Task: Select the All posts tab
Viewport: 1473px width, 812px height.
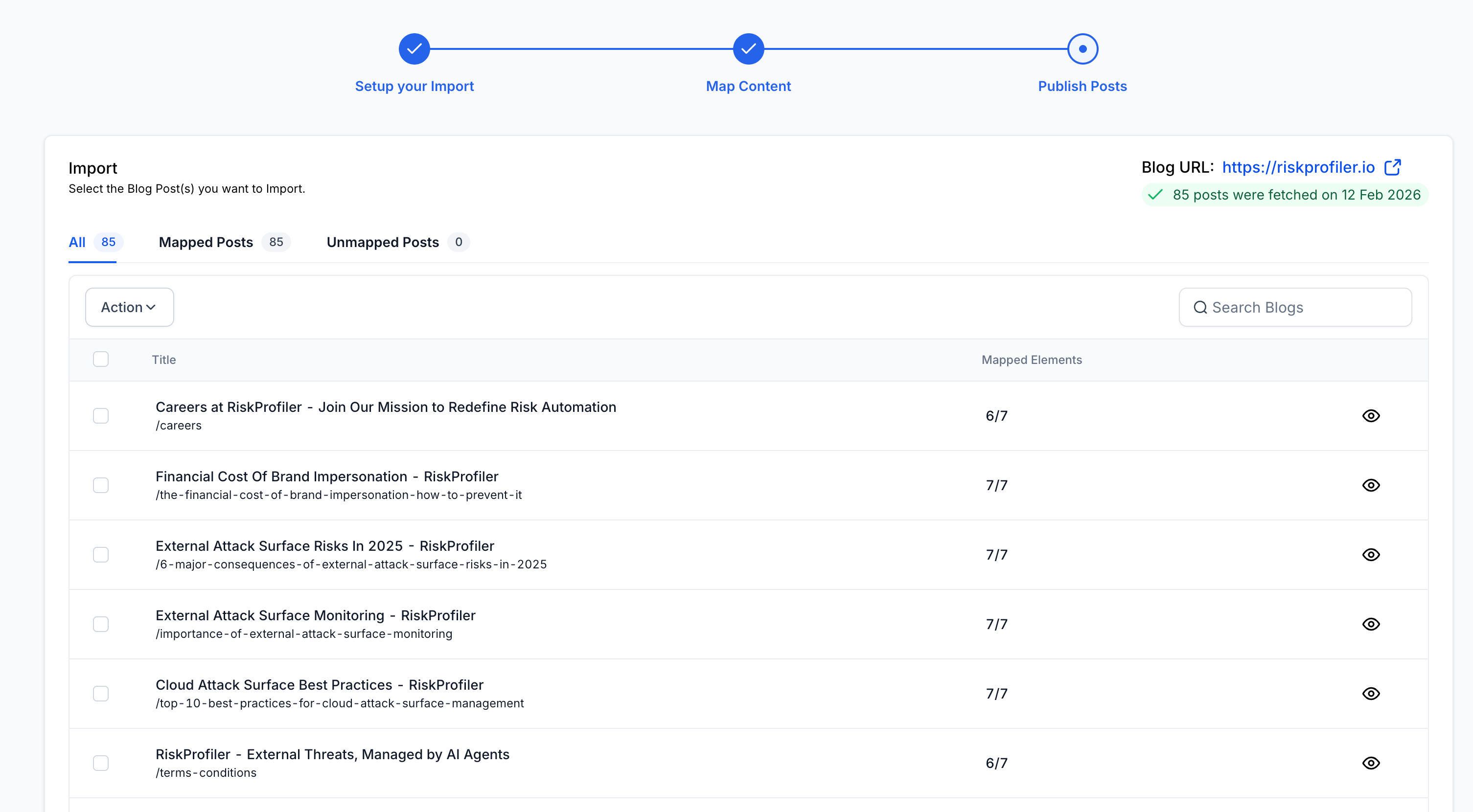Action: (x=77, y=242)
